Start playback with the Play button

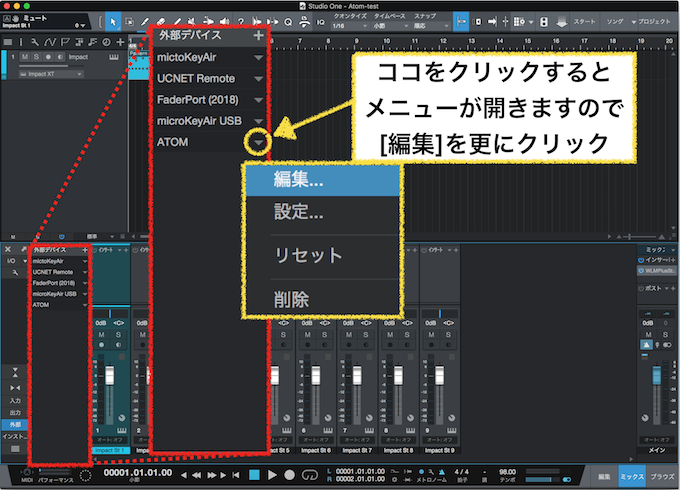(x=272, y=475)
